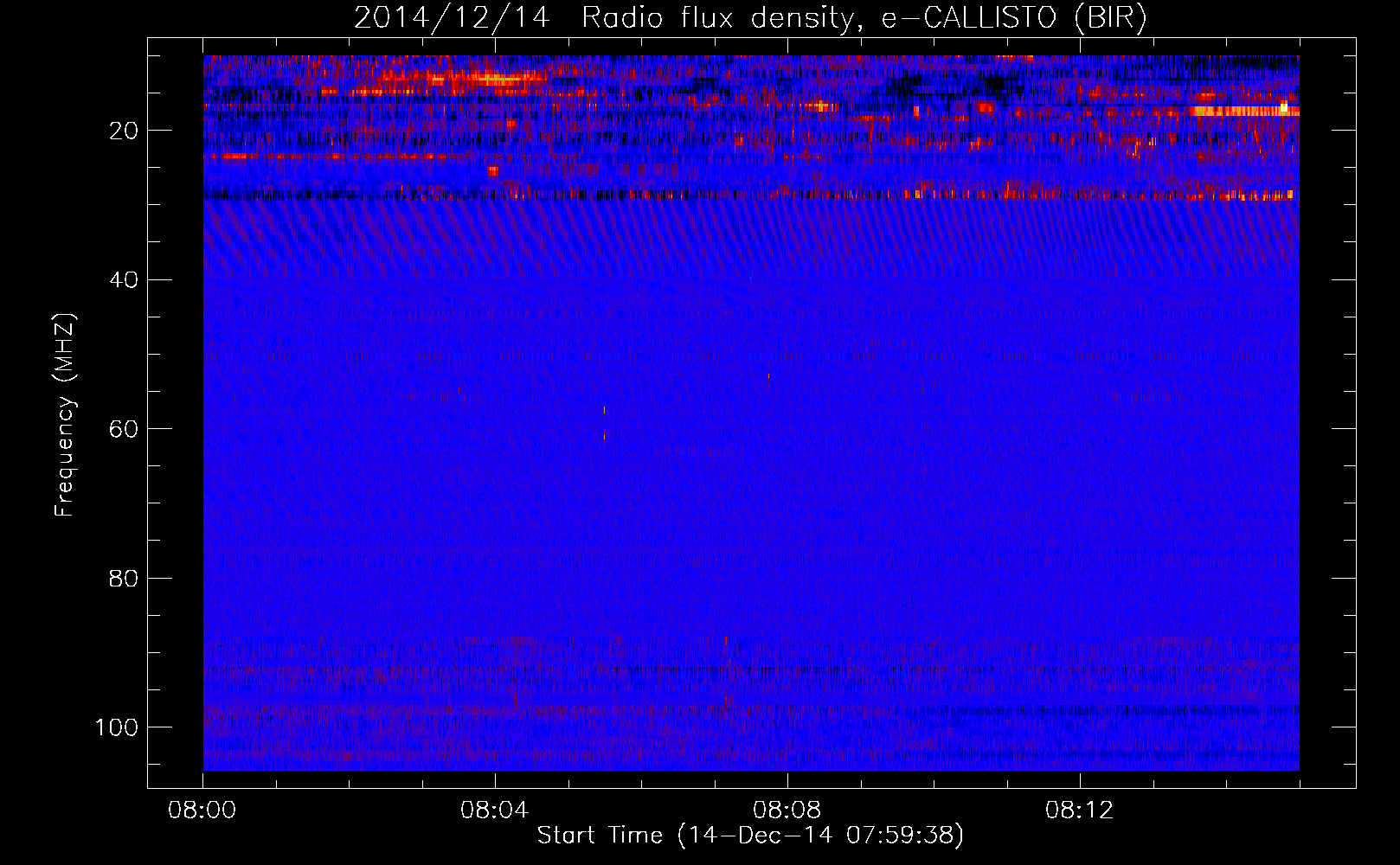Click the '08:12' time tick label
The image size is (1400, 865).
click(1079, 811)
